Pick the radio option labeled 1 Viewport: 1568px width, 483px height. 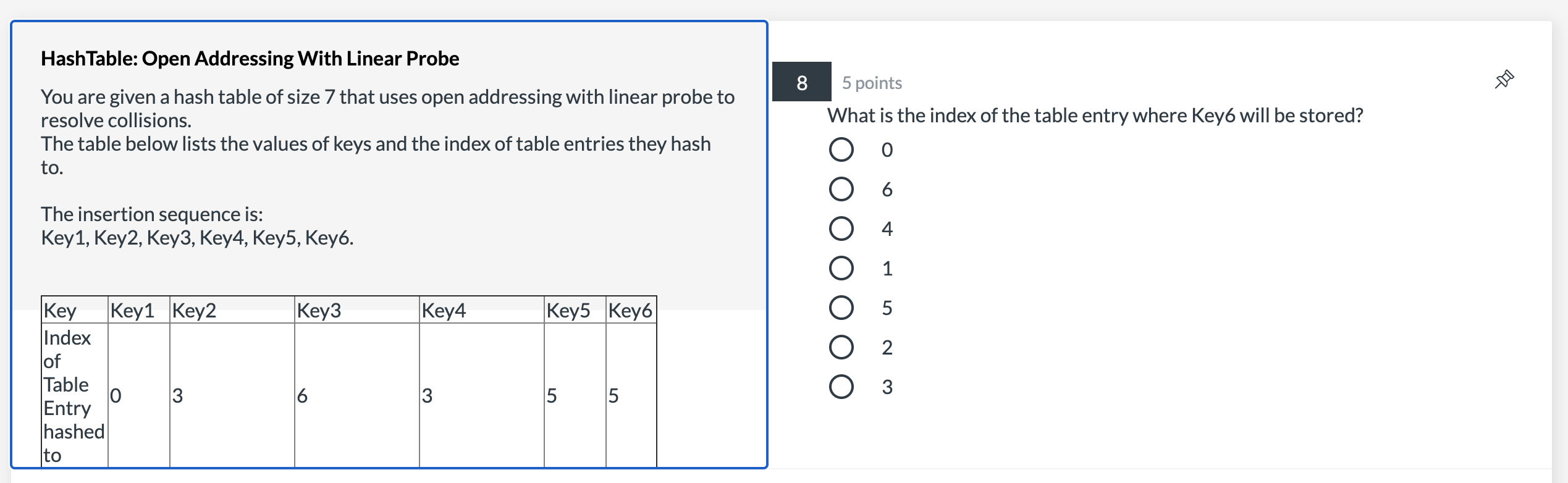click(x=841, y=268)
